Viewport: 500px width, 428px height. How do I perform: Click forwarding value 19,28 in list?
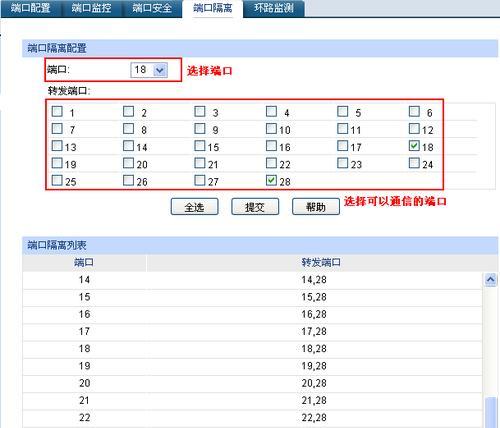(314, 366)
